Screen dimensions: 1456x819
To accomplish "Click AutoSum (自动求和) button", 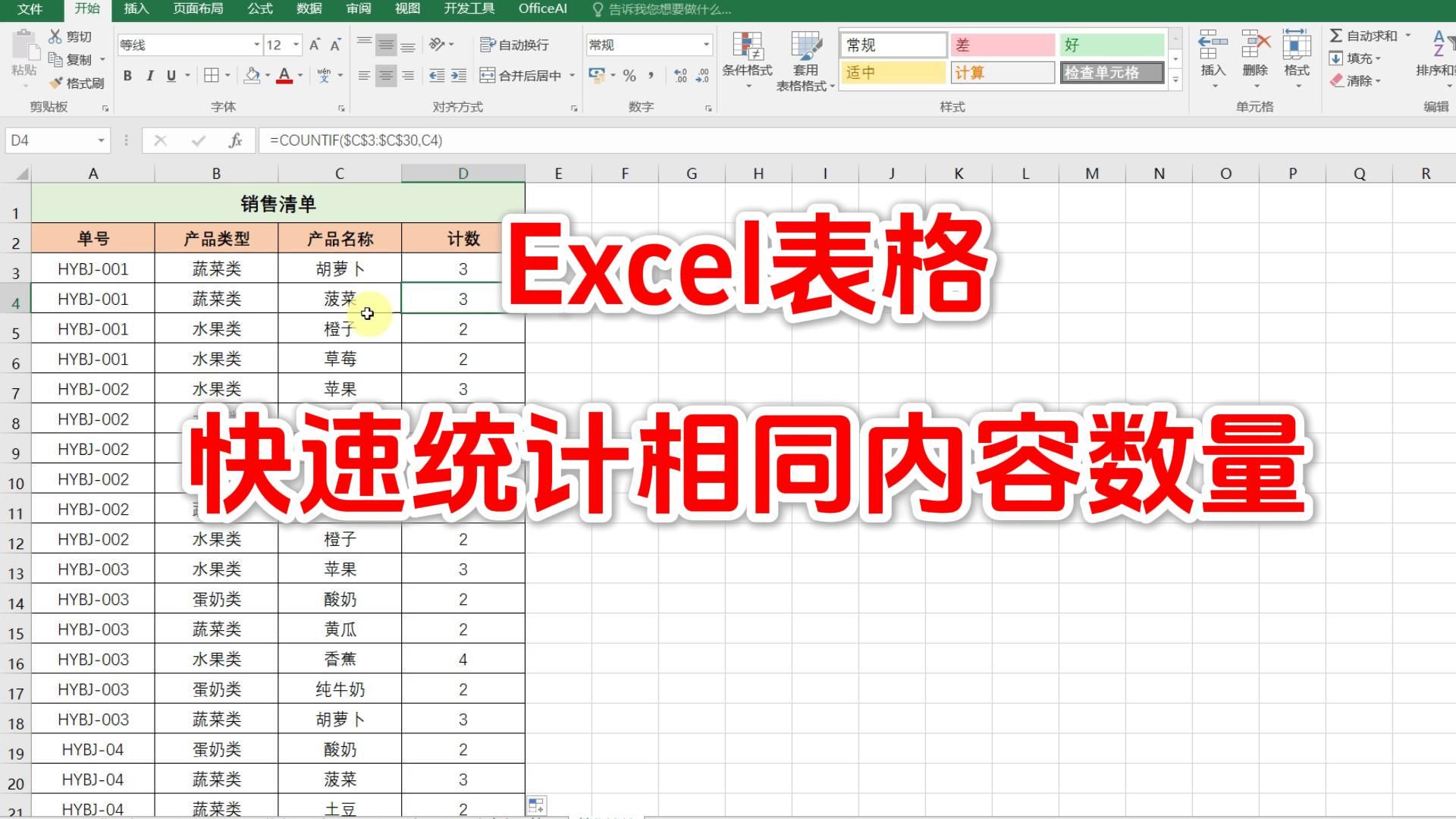I will click(1363, 36).
